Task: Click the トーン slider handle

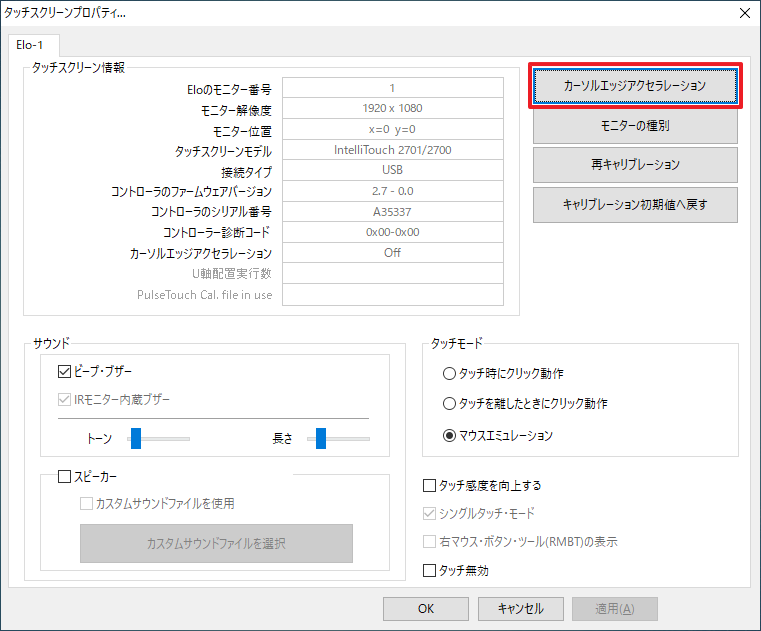Action: point(135,438)
